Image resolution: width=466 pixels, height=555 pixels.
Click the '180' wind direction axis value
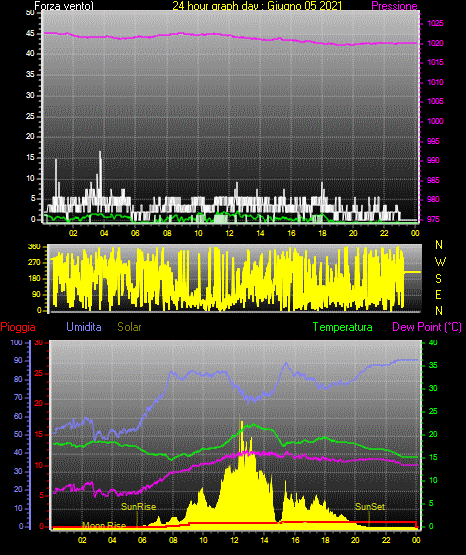[35, 279]
